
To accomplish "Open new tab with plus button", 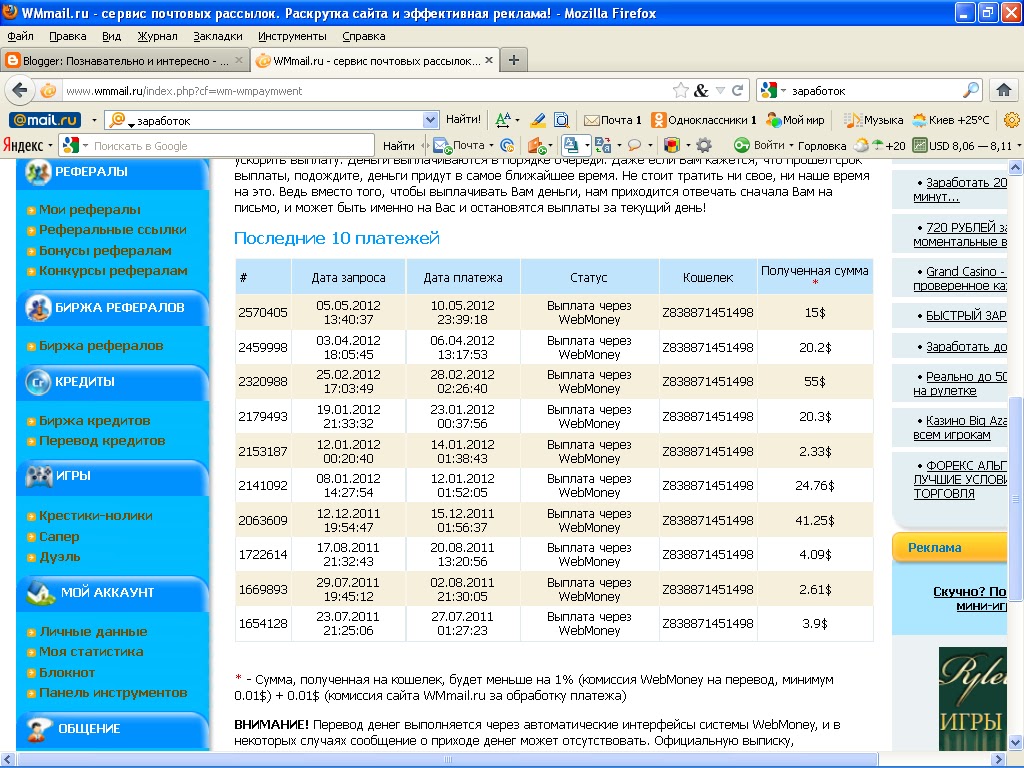I will [x=514, y=60].
